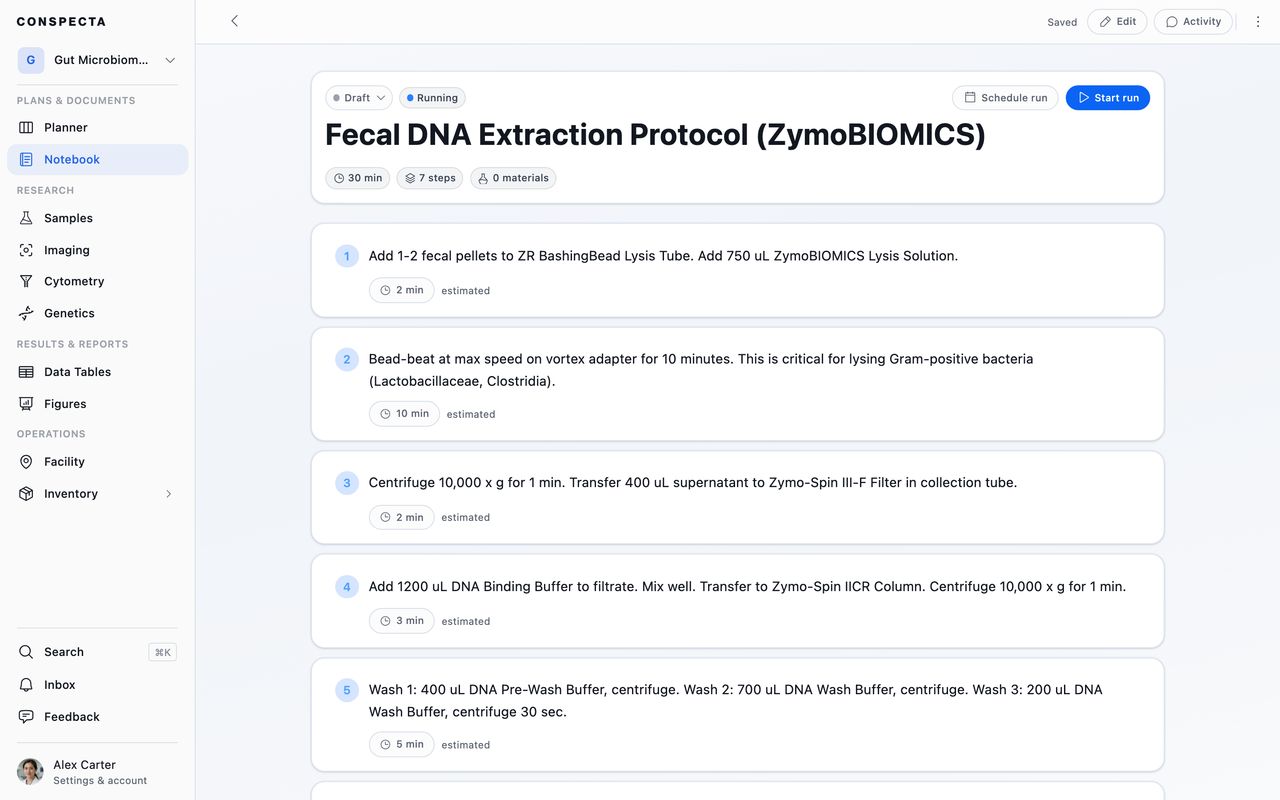Click the Start run button
Image resolution: width=1280 pixels, height=800 pixels.
(x=1108, y=98)
